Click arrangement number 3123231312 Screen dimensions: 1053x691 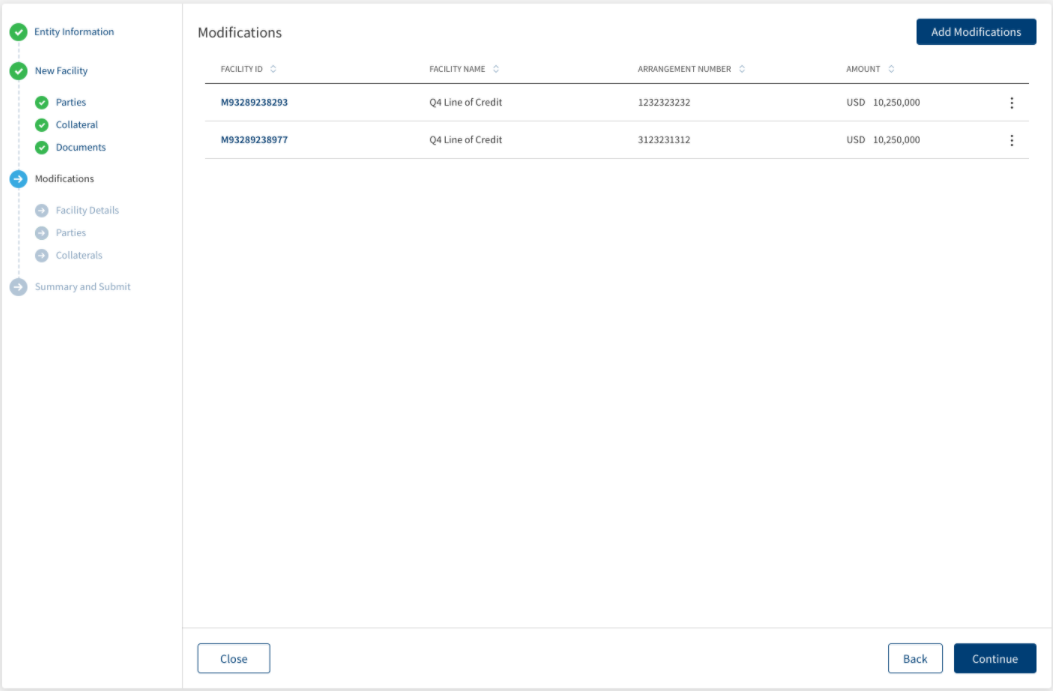point(663,140)
